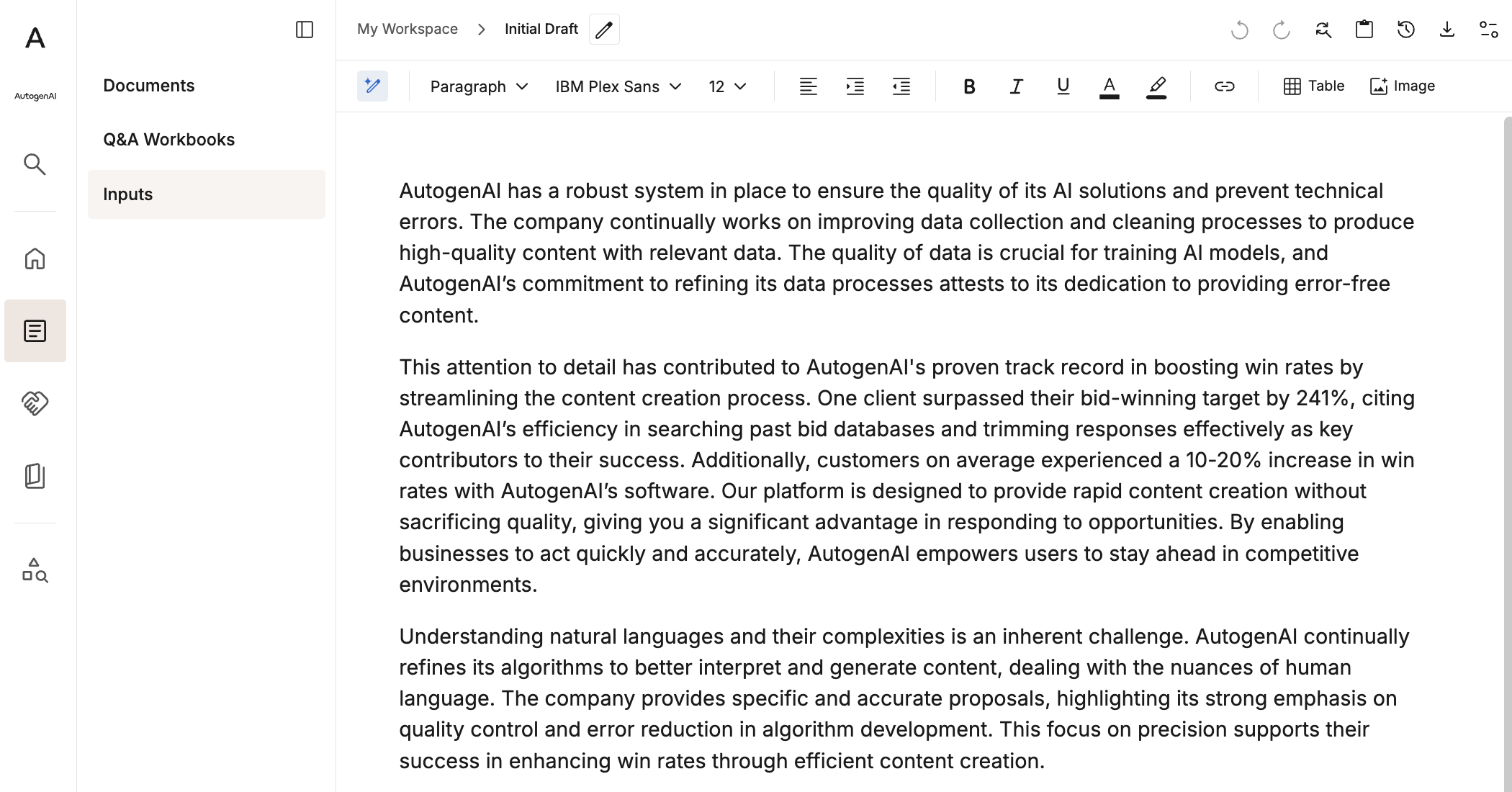
Task: Click the vertical scrollbar of the editor
Action: [1507, 454]
